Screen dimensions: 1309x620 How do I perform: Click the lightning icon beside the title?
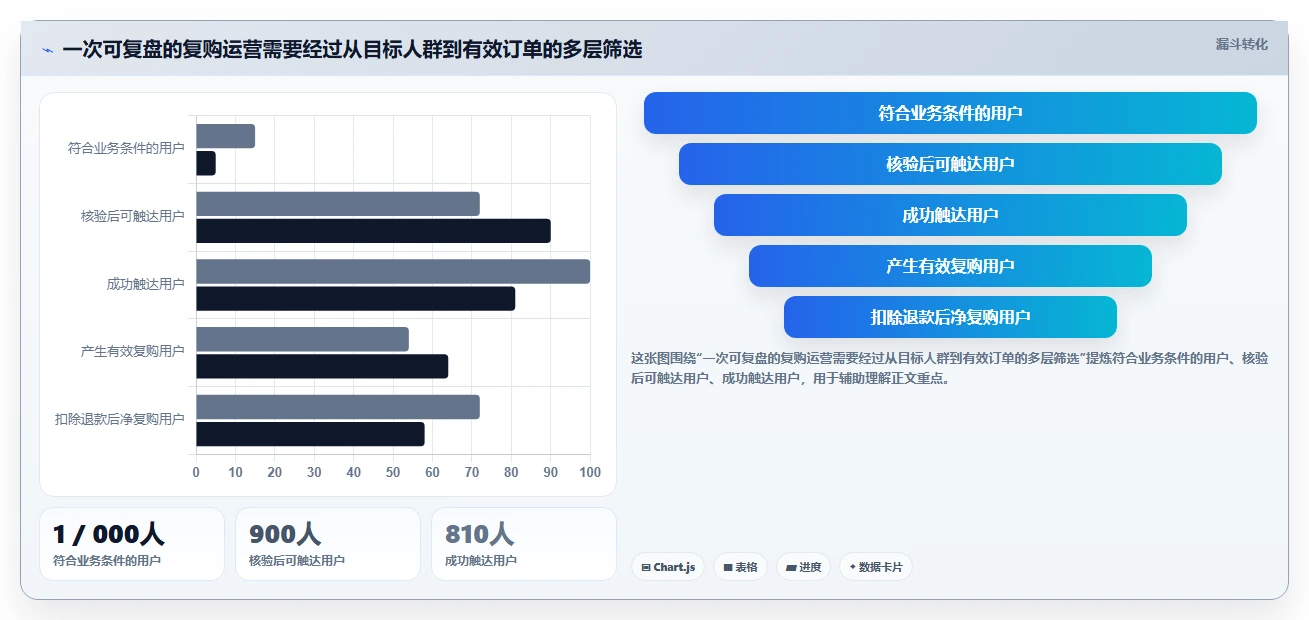point(47,50)
